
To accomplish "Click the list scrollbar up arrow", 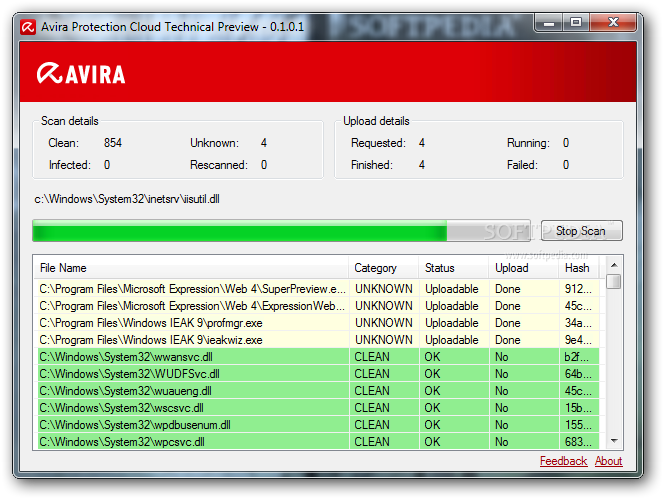I will click(614, 265).
